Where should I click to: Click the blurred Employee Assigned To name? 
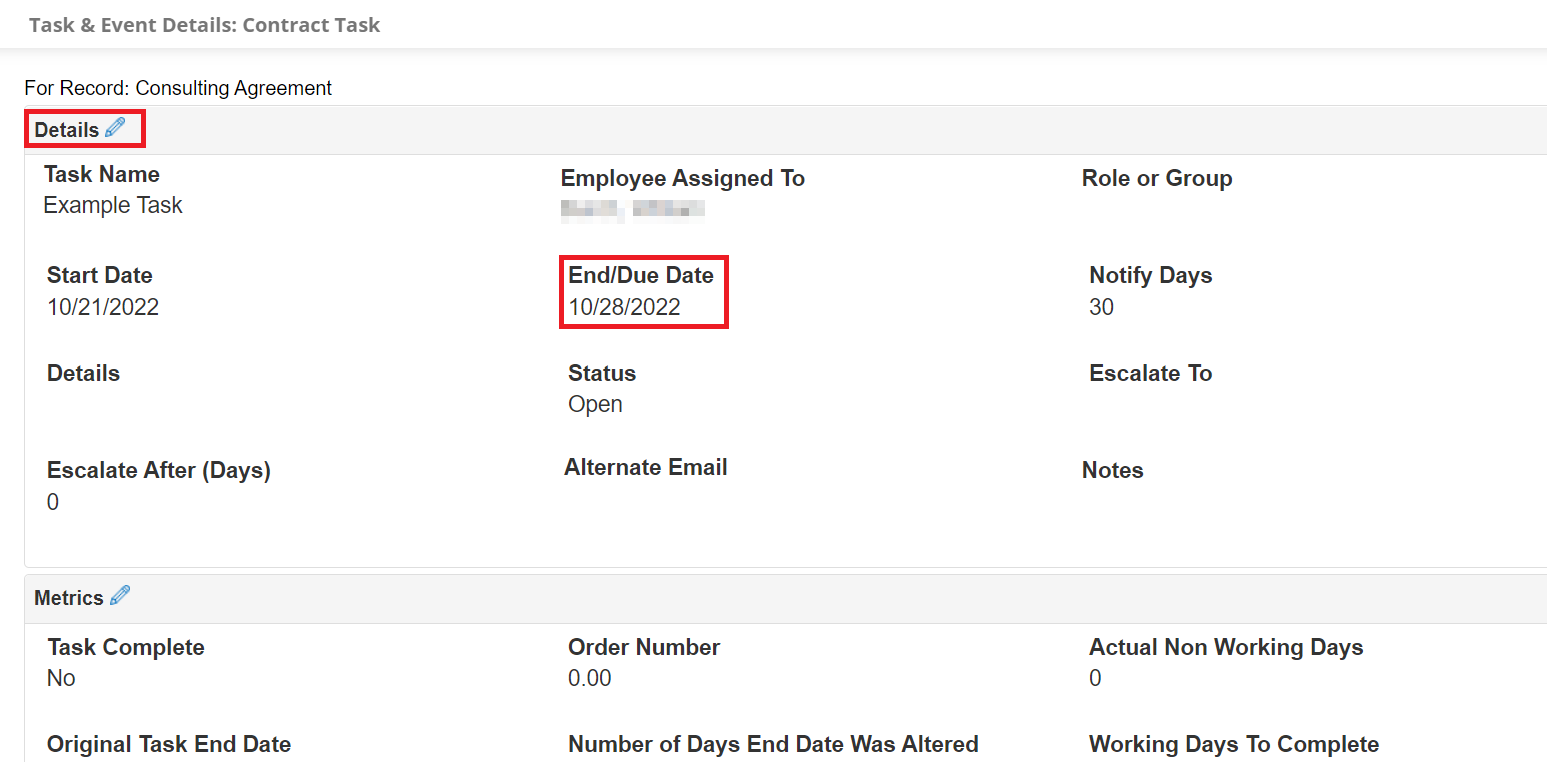click(x=633, y=209)
